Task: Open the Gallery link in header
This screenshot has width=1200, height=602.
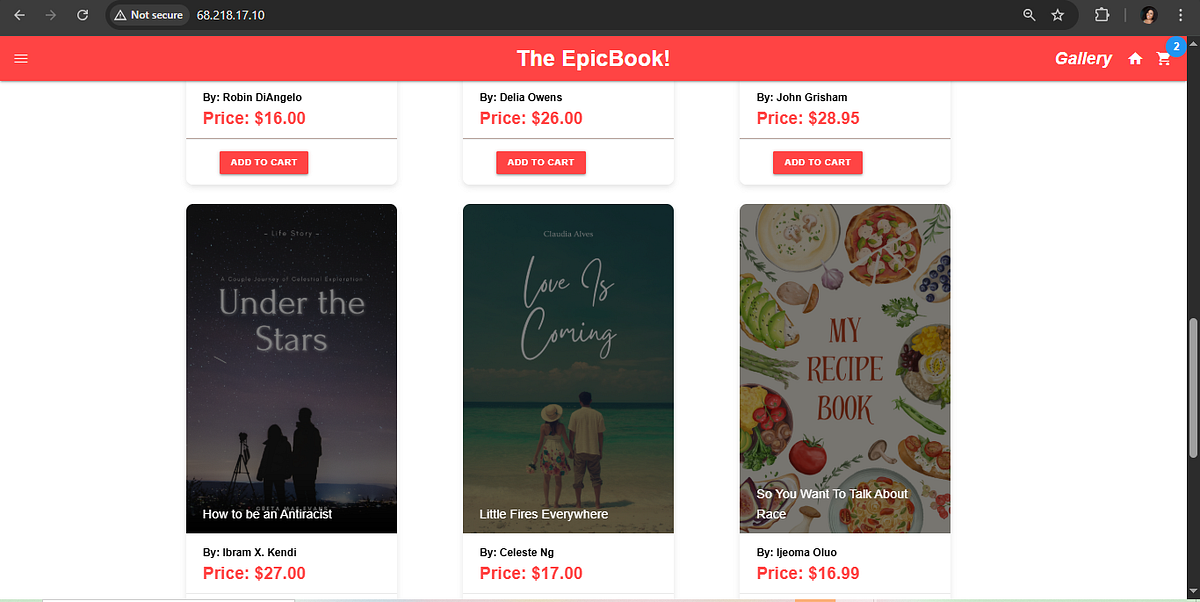Action: tap(1083, 59)
